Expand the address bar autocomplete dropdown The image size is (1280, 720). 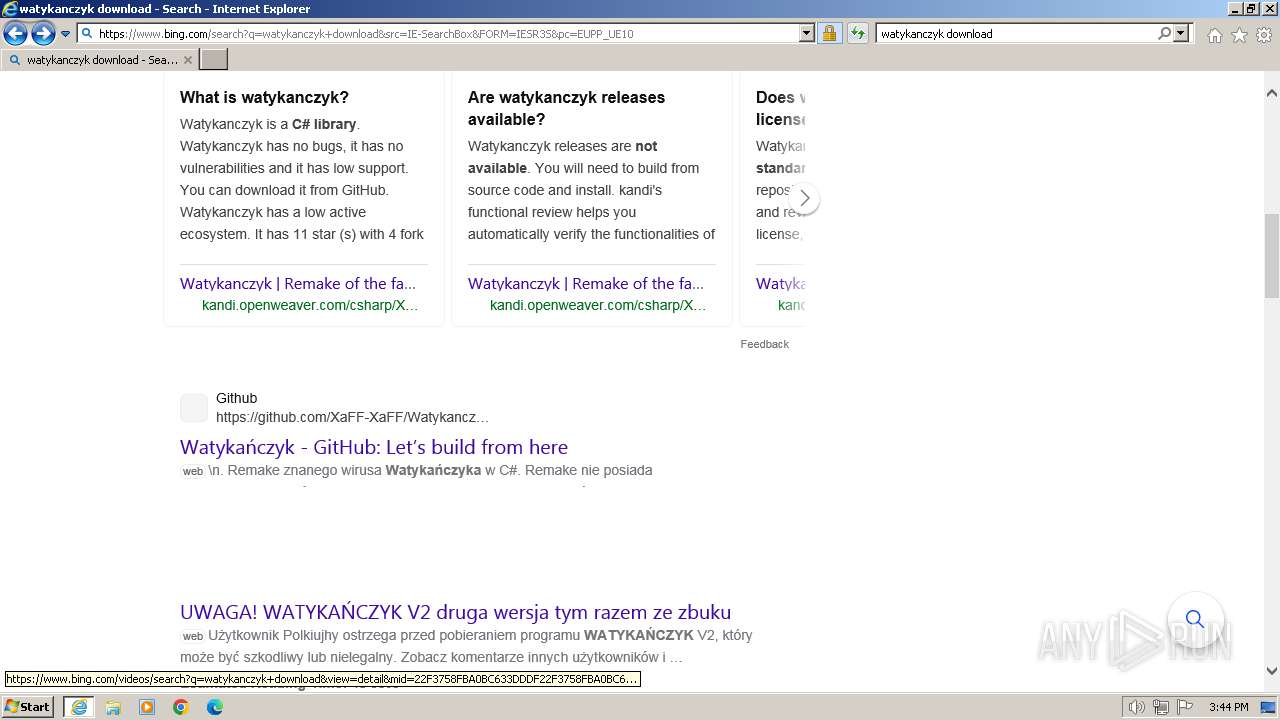click(x=807, y=33)
